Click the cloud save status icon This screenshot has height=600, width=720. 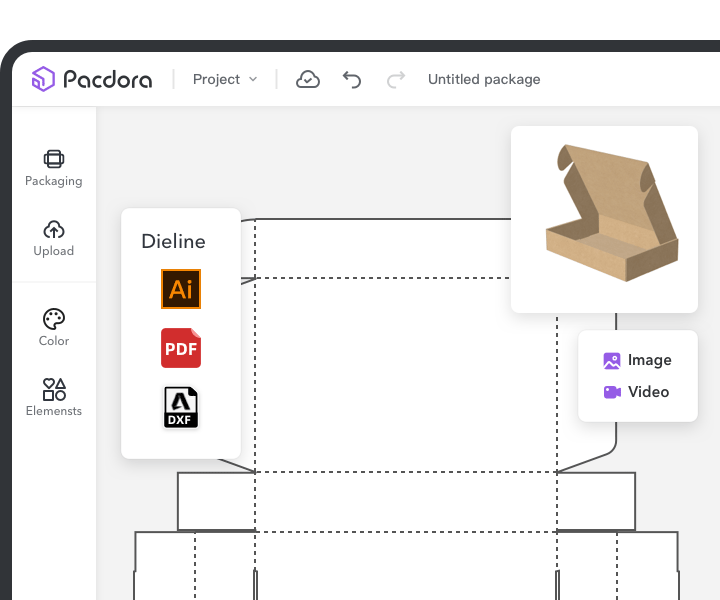tap(308, 79)
